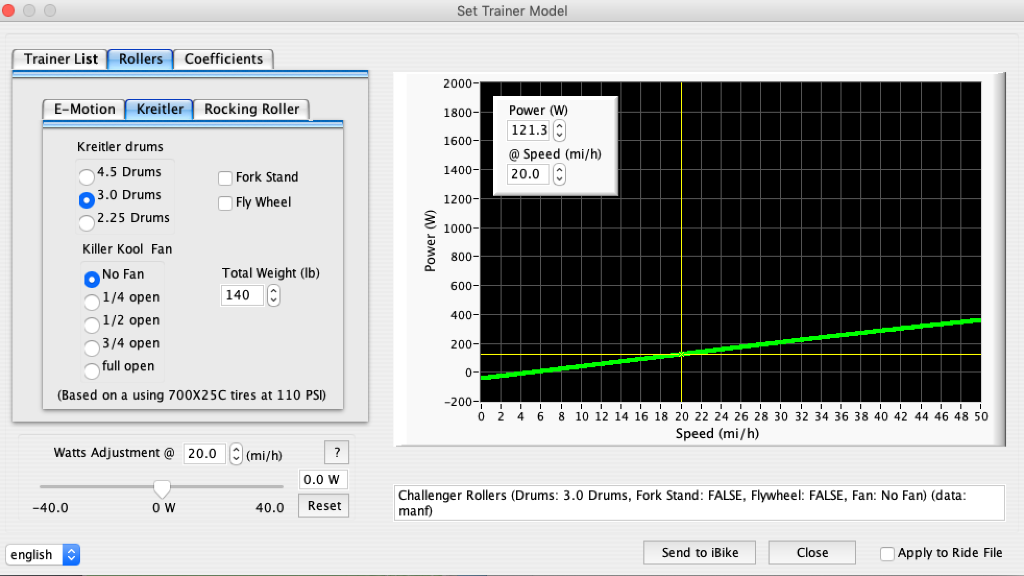The image size is (1024, 576).
Task: Enable the Fly Wheel checkbox
Action: coord(225,203)
